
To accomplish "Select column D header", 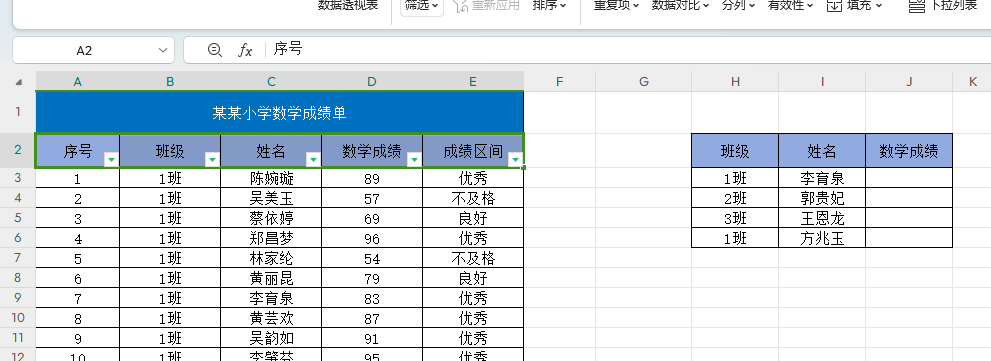I will tap(372, 82).
